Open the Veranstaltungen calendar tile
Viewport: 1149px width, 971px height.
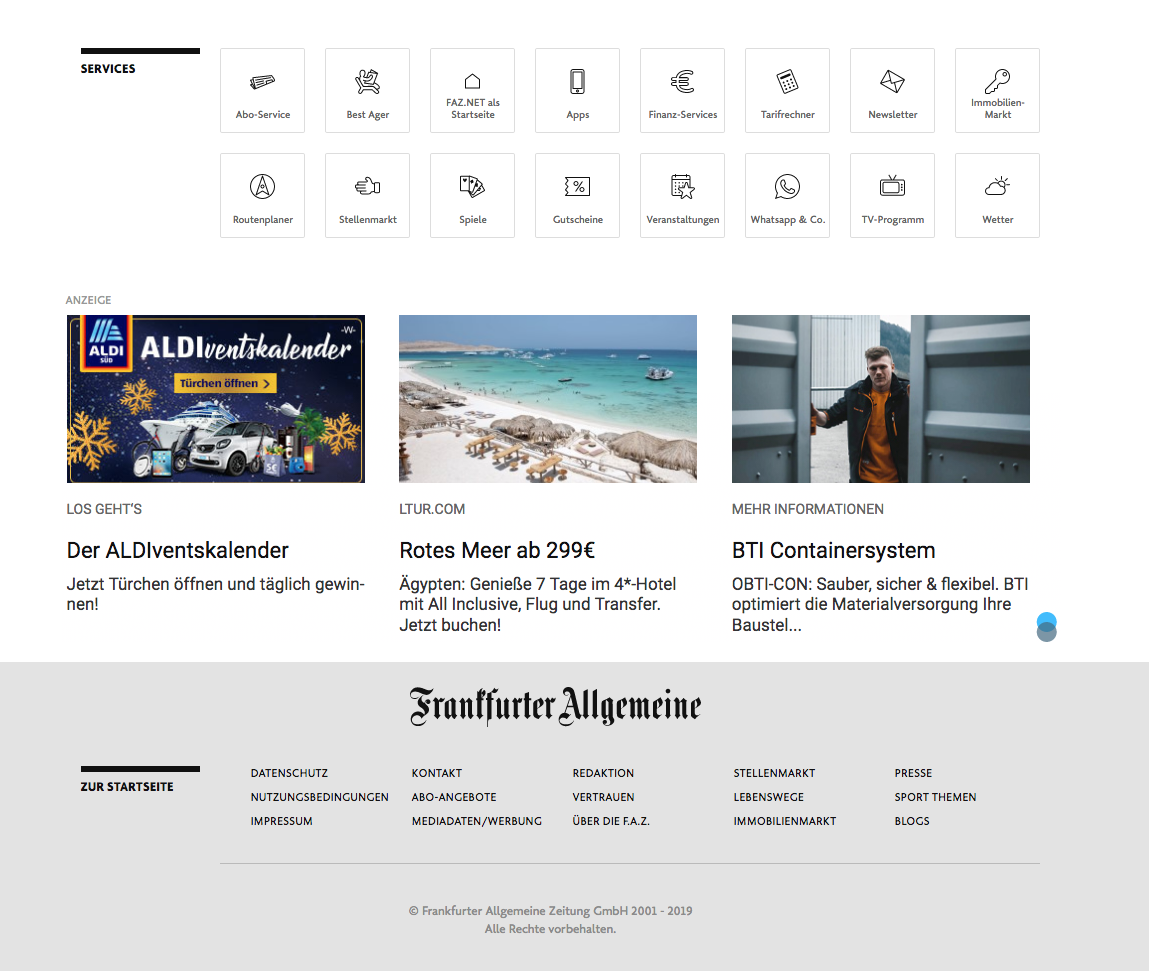(x=682, y=196)
